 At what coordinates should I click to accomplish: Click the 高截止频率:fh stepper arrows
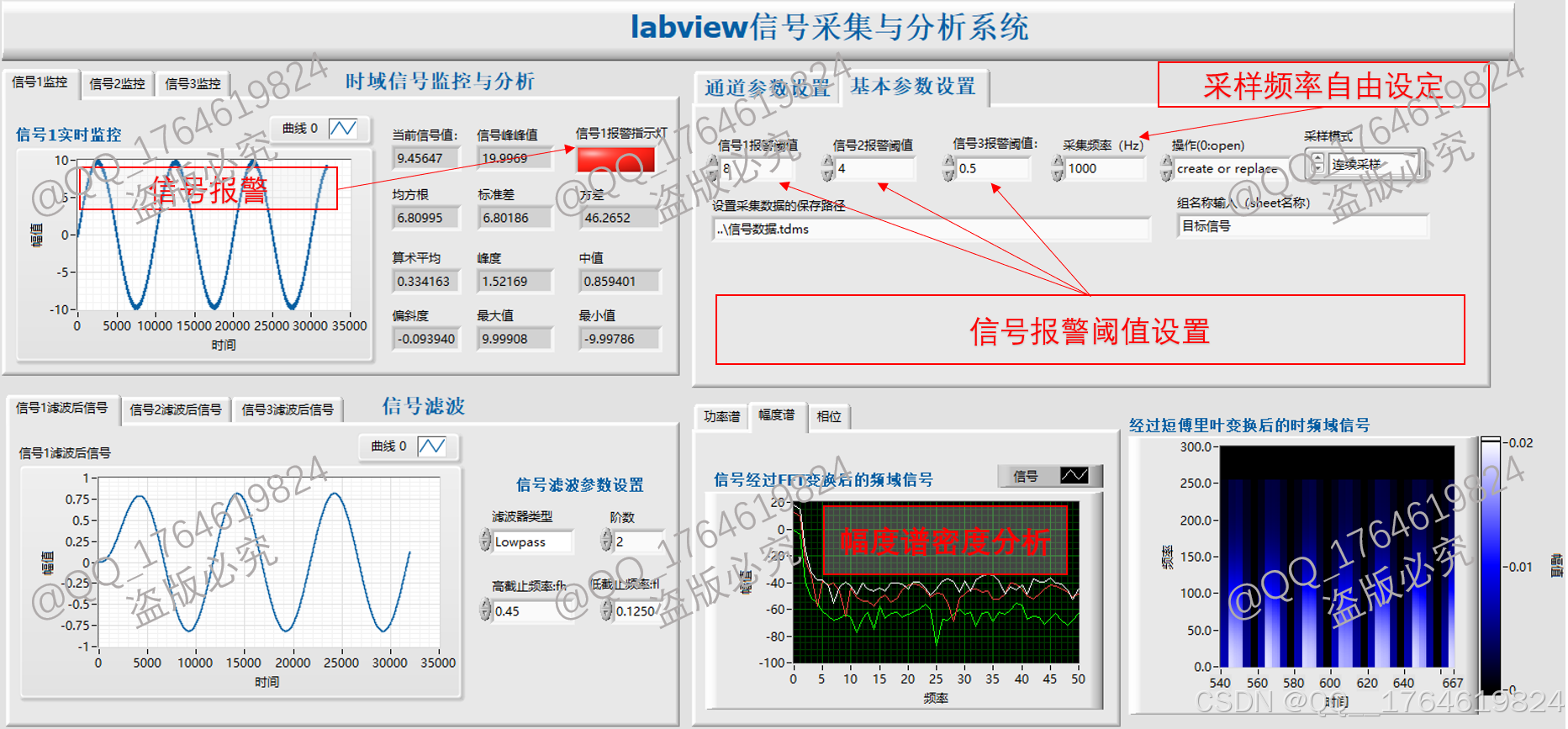tap(485, 610)
